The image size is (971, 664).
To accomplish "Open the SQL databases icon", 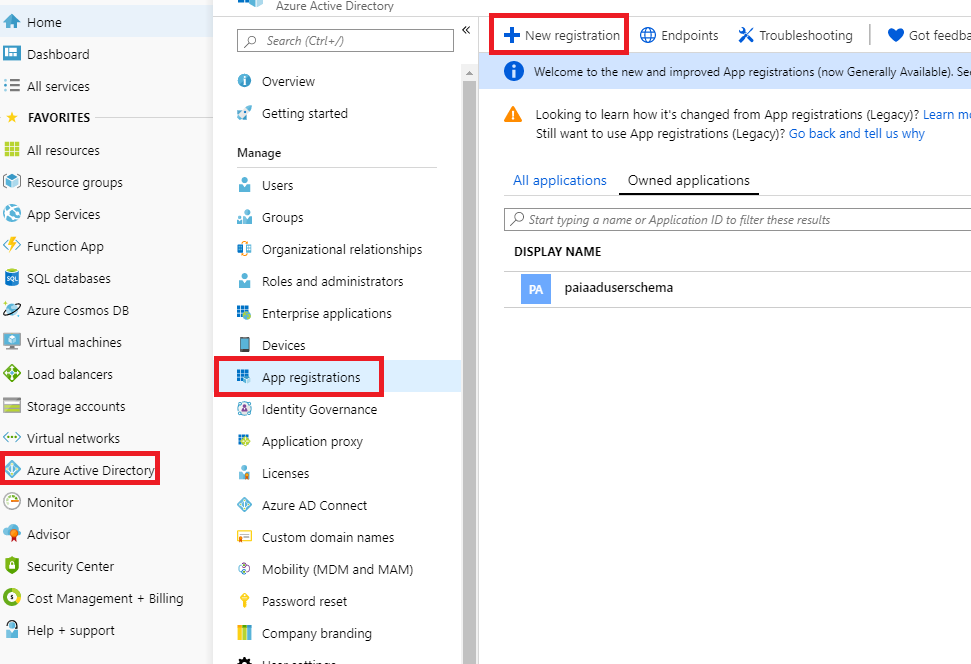I will (12, 277).
